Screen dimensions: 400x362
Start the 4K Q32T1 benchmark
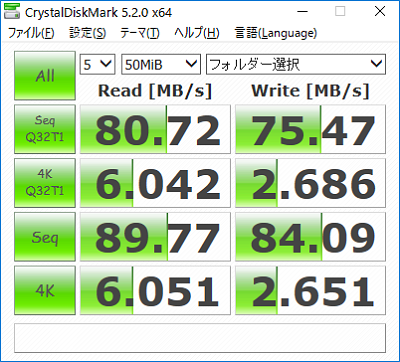tap(45, 183)
